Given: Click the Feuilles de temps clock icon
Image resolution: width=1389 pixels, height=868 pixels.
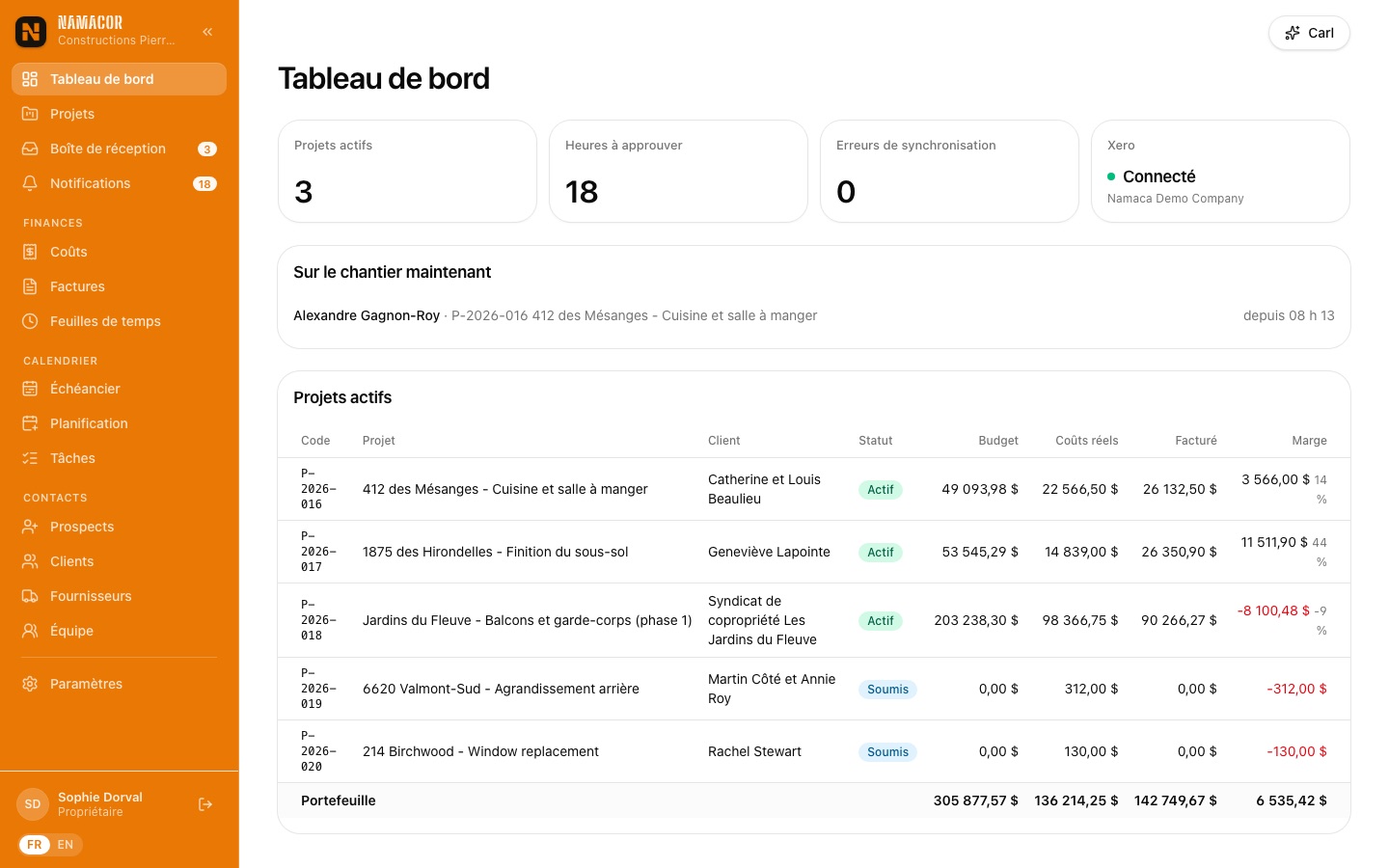Looking at the screenshot, I should coord(30,321).
